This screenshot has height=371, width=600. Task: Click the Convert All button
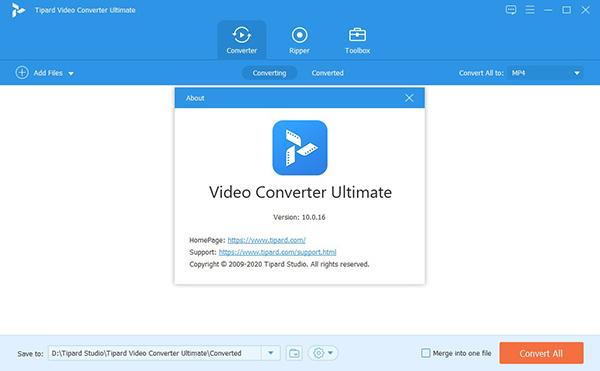(x=541, y=353)
